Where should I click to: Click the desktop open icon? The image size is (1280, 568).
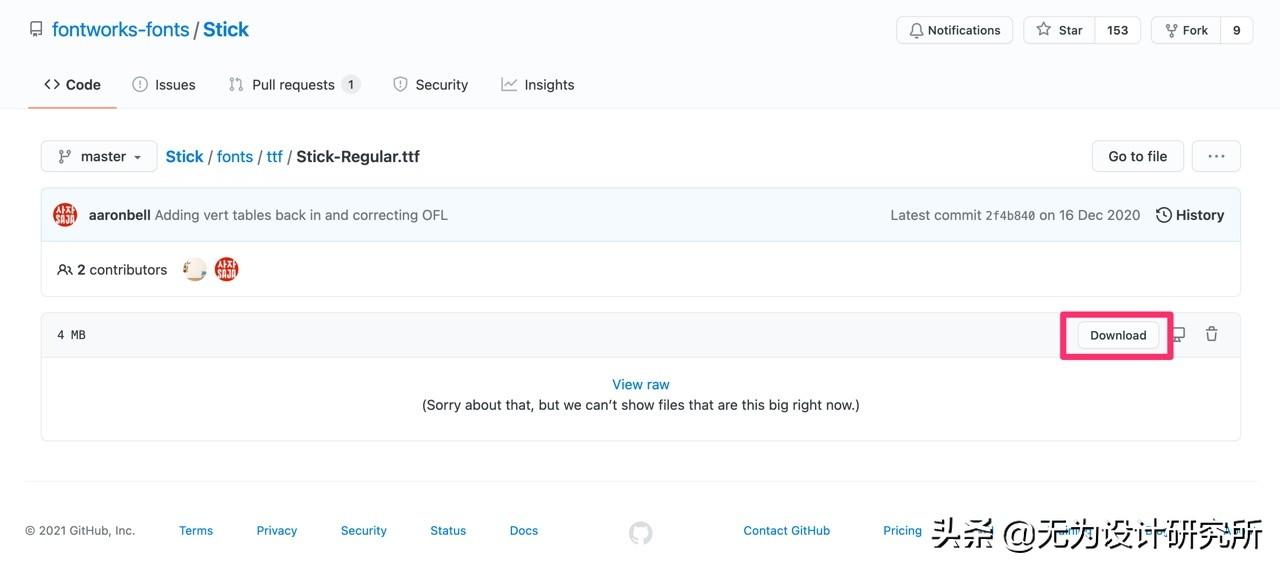1179,334
